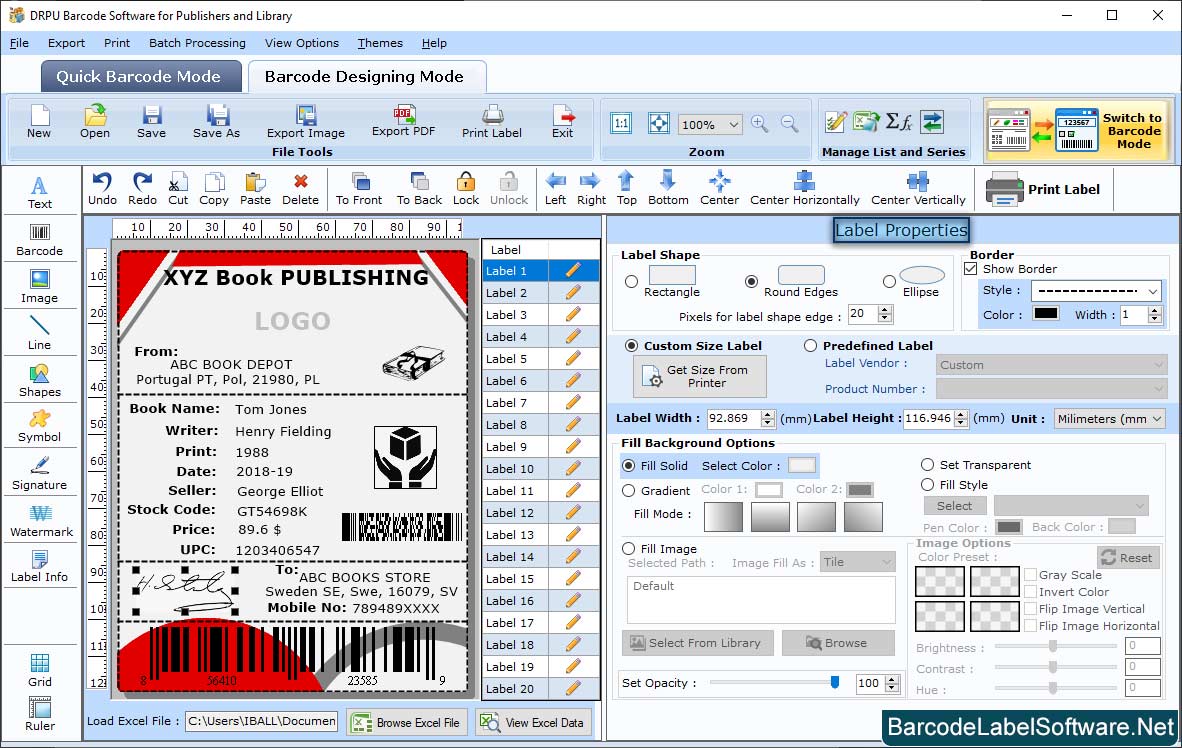Image resolution: width=1182 pixels, height=748 pixels.
Task: Cut the selected object
Action: coord(179,189)
